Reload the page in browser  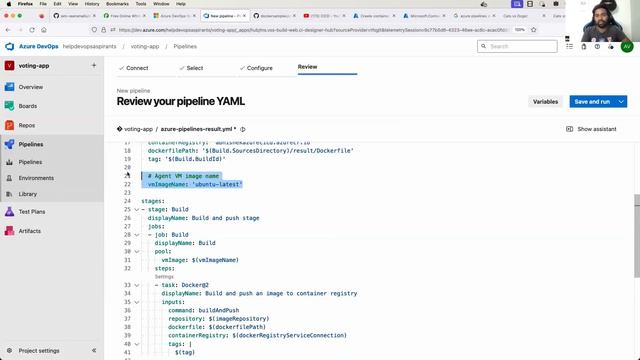[32, 30]
